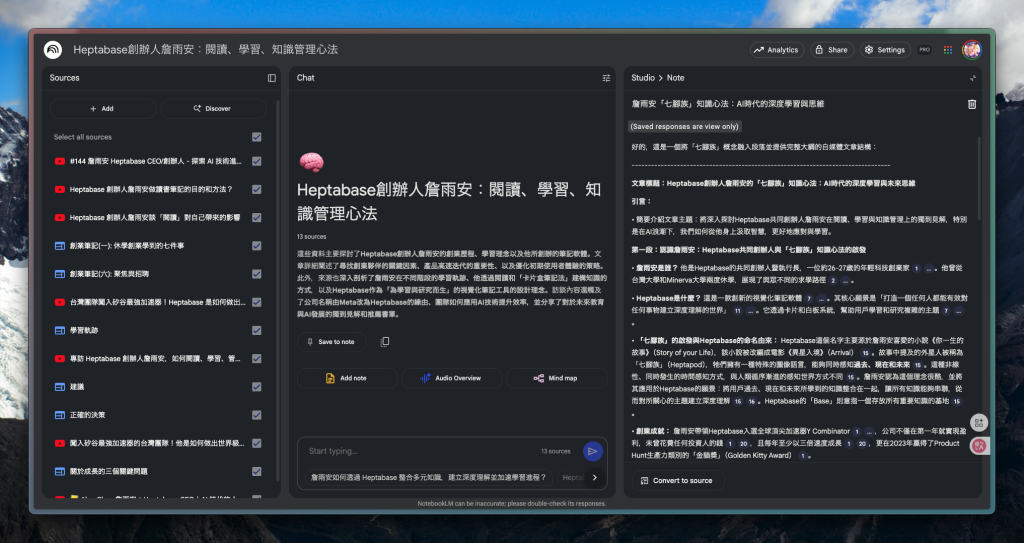Screen dimensions: 1024x543
Task: Uncheck 建議 source checkbox
Action: [x=257, y=387]
